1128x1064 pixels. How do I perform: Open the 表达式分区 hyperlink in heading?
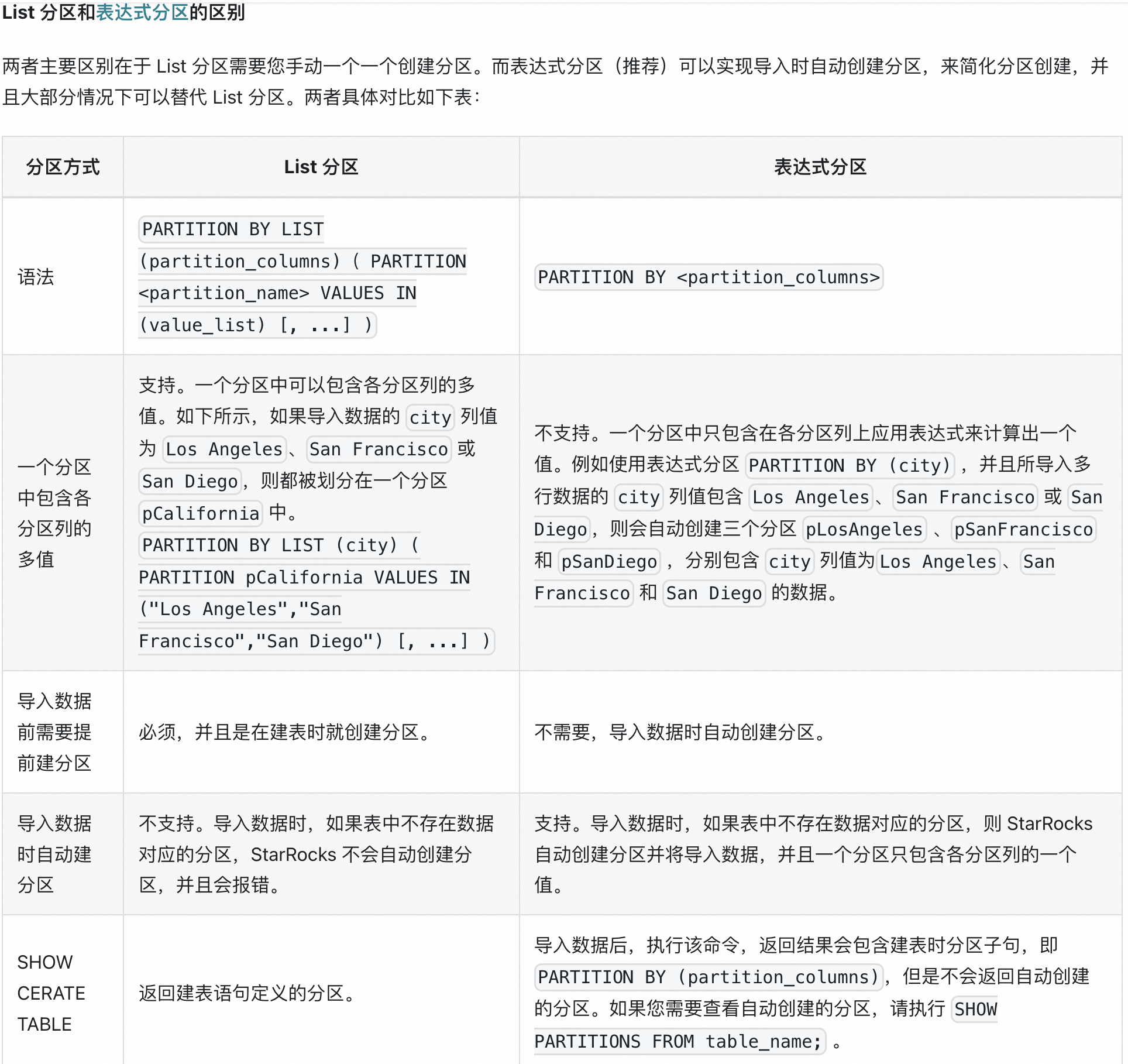pyautogui.click(x=142, y=12)
